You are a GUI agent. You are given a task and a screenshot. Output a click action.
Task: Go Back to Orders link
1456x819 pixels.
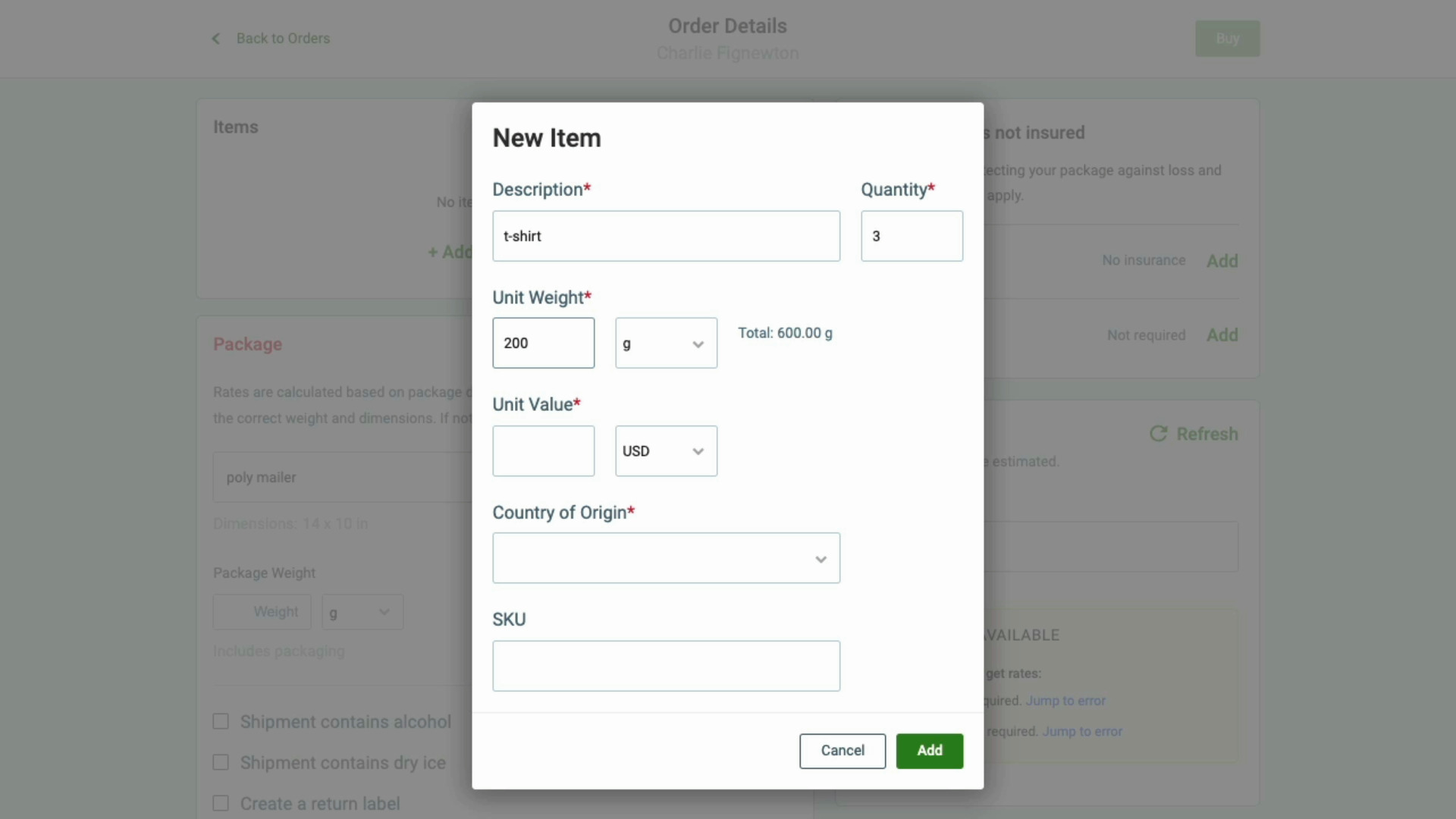(x=283, y=39)
